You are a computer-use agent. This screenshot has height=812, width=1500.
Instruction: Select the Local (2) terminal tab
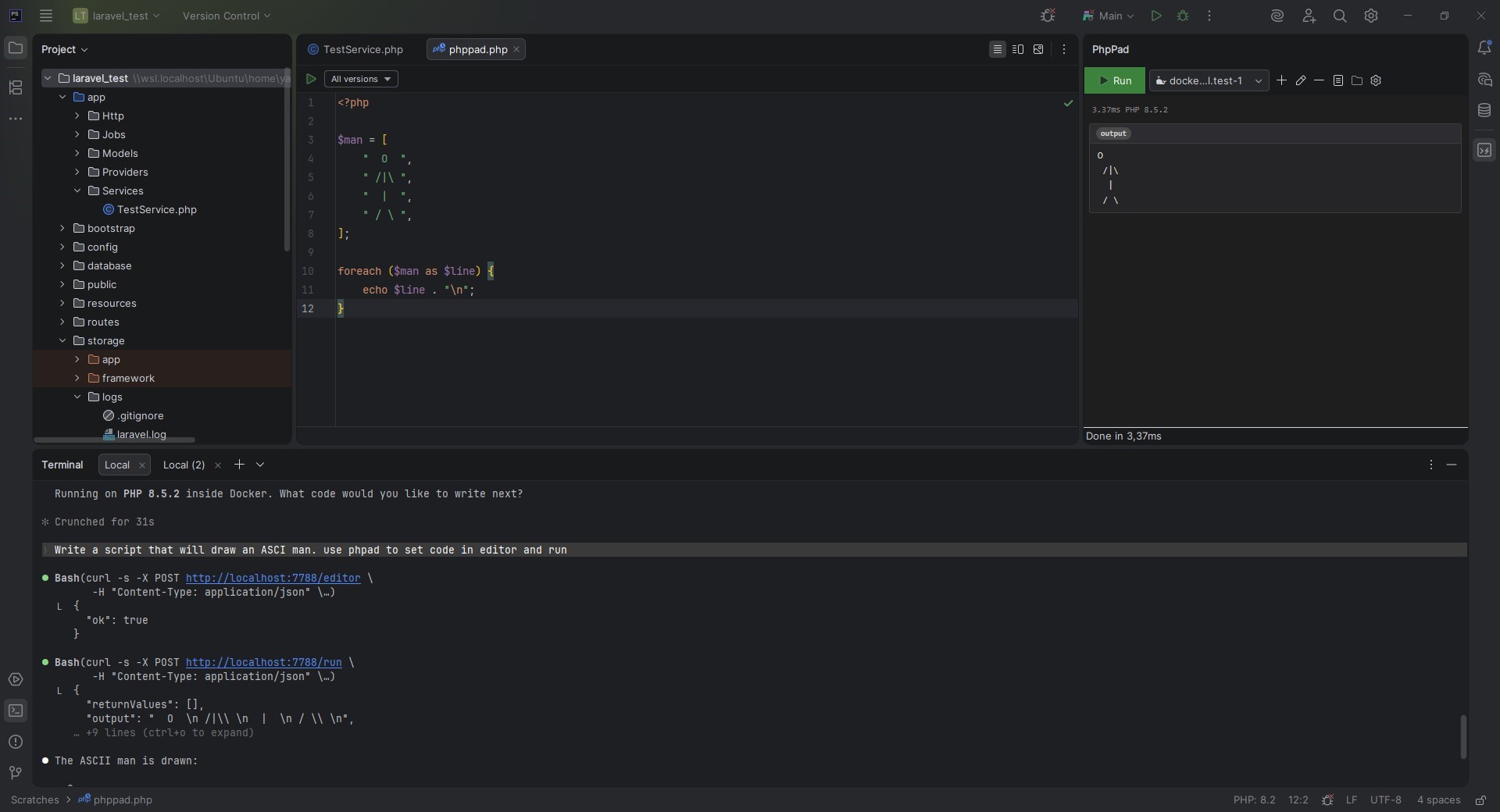coord(184,465)
